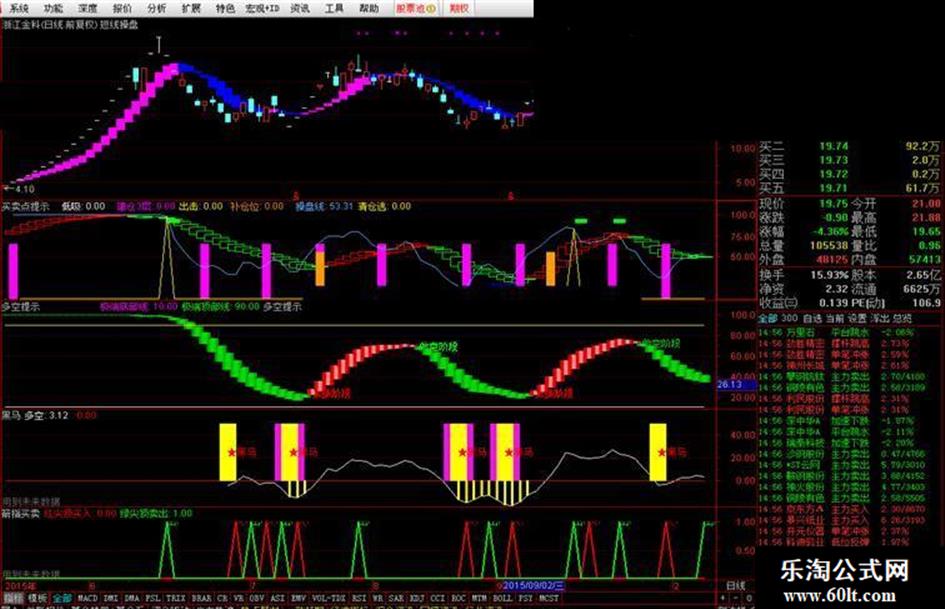Click the 浙江金科 chart title
This screenshot has height=609, width=945.
(x=71, y=25)
